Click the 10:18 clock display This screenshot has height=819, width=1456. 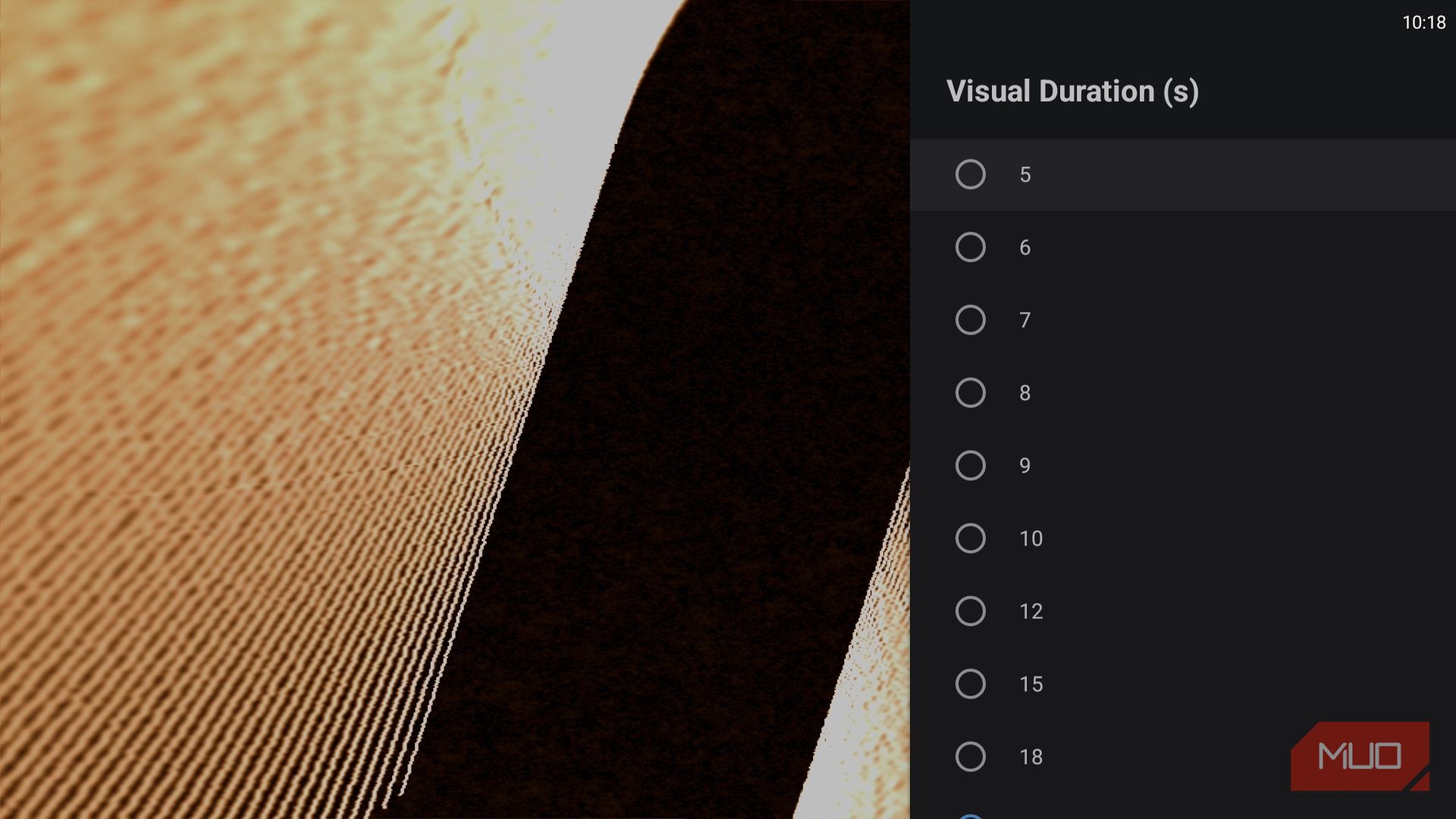point(1423,23)
